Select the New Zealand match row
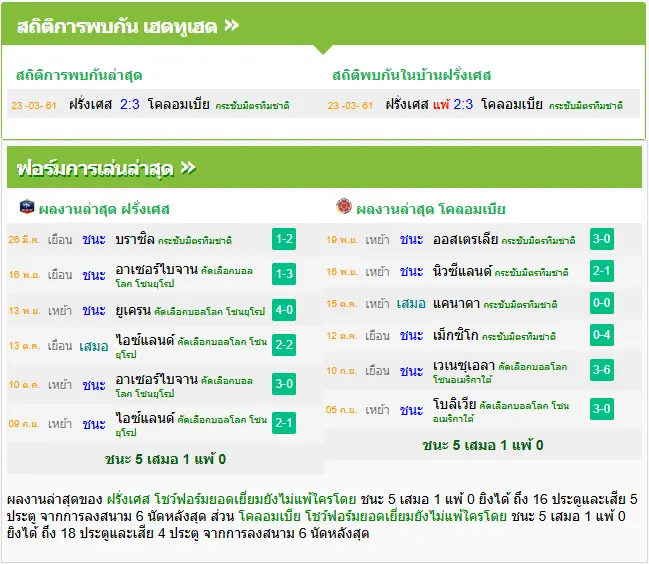This screenshot has height=564, width=649. point(483,271)
